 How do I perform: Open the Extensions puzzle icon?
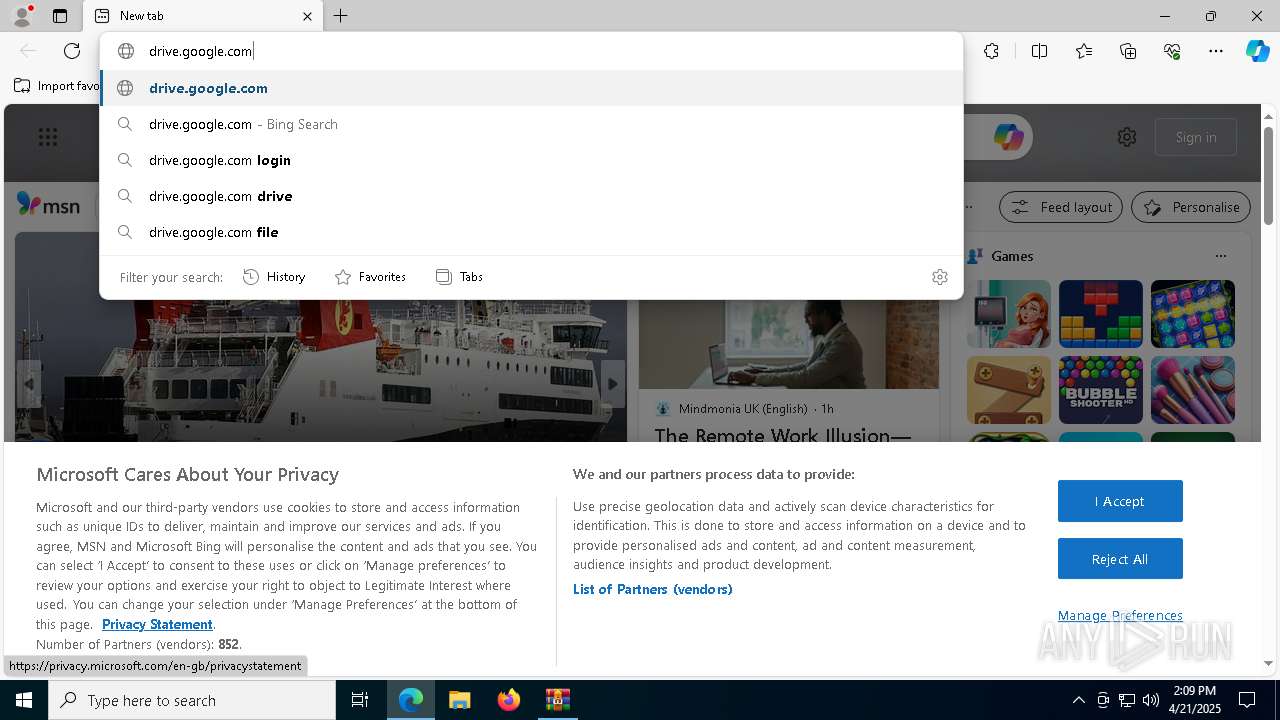point(991,51)
